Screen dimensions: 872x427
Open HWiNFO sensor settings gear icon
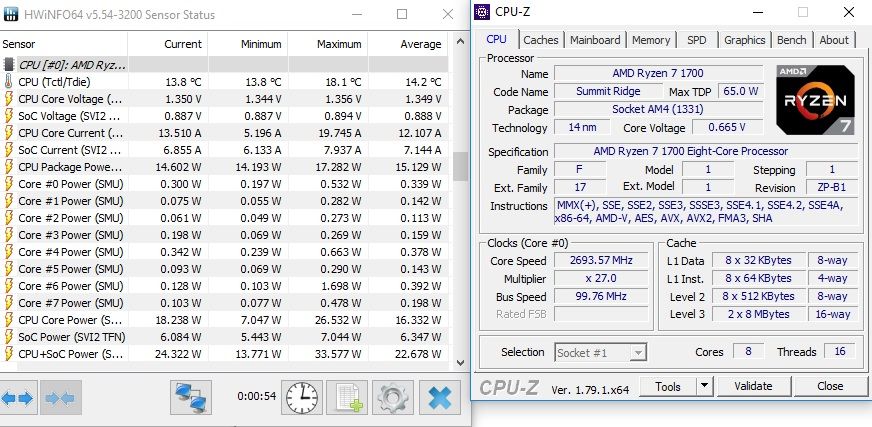[x=393, y=398]
